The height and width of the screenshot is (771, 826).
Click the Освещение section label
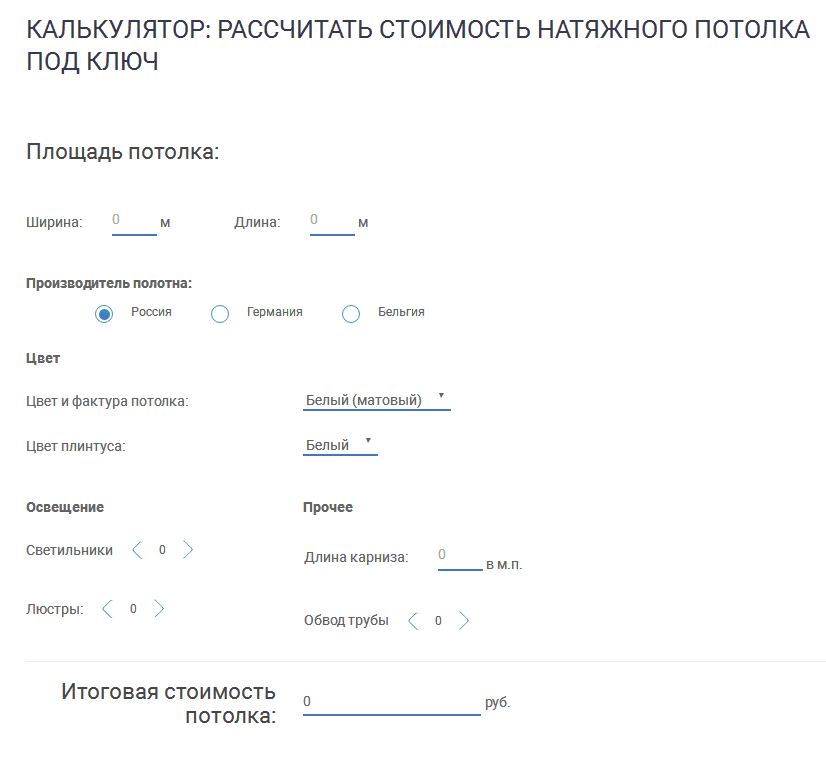(x=64, y=507)
